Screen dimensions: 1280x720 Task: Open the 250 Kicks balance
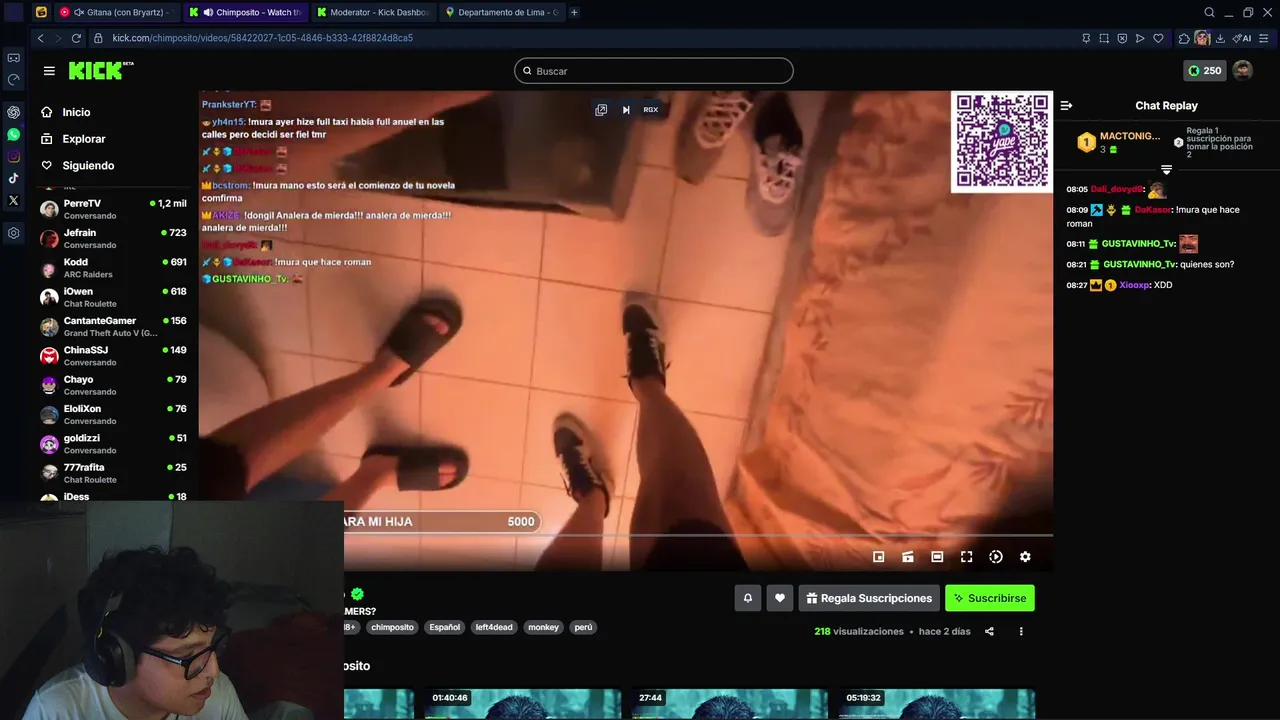pyautogui.click(x=1204, y=71)
